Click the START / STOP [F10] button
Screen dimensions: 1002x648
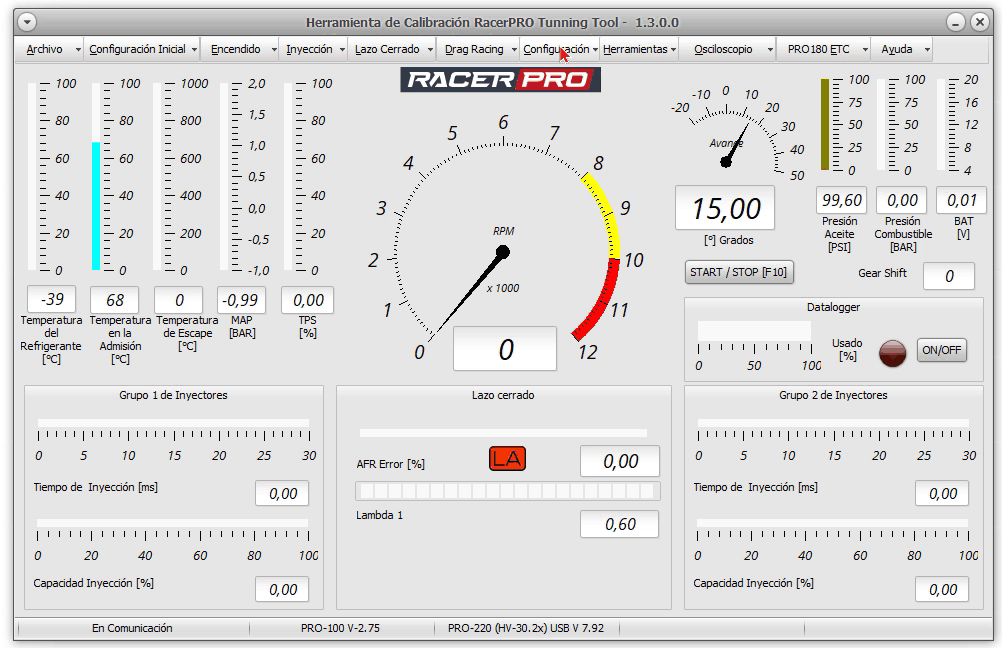738,272
